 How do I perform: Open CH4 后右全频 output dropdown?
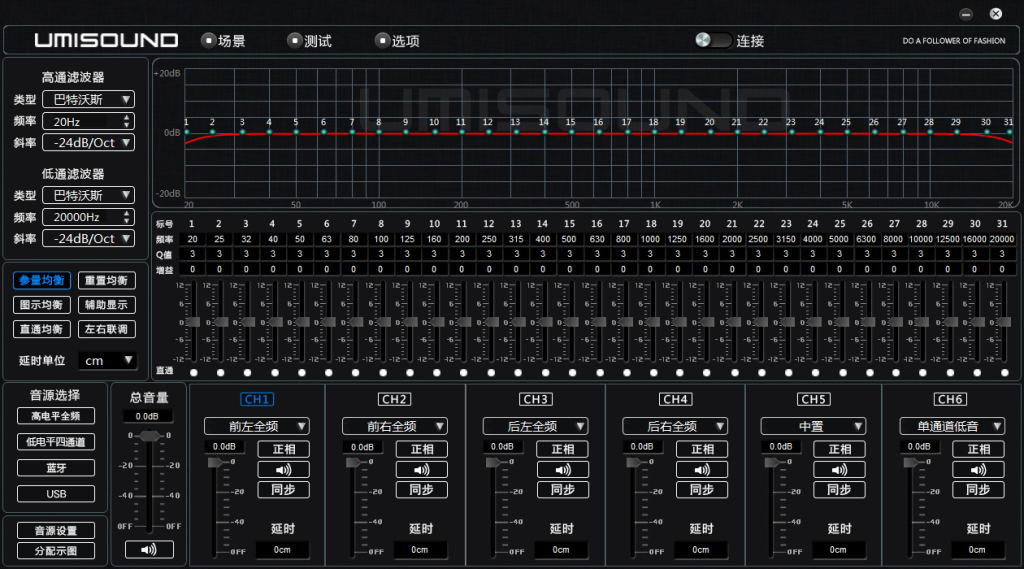(675, 427)
